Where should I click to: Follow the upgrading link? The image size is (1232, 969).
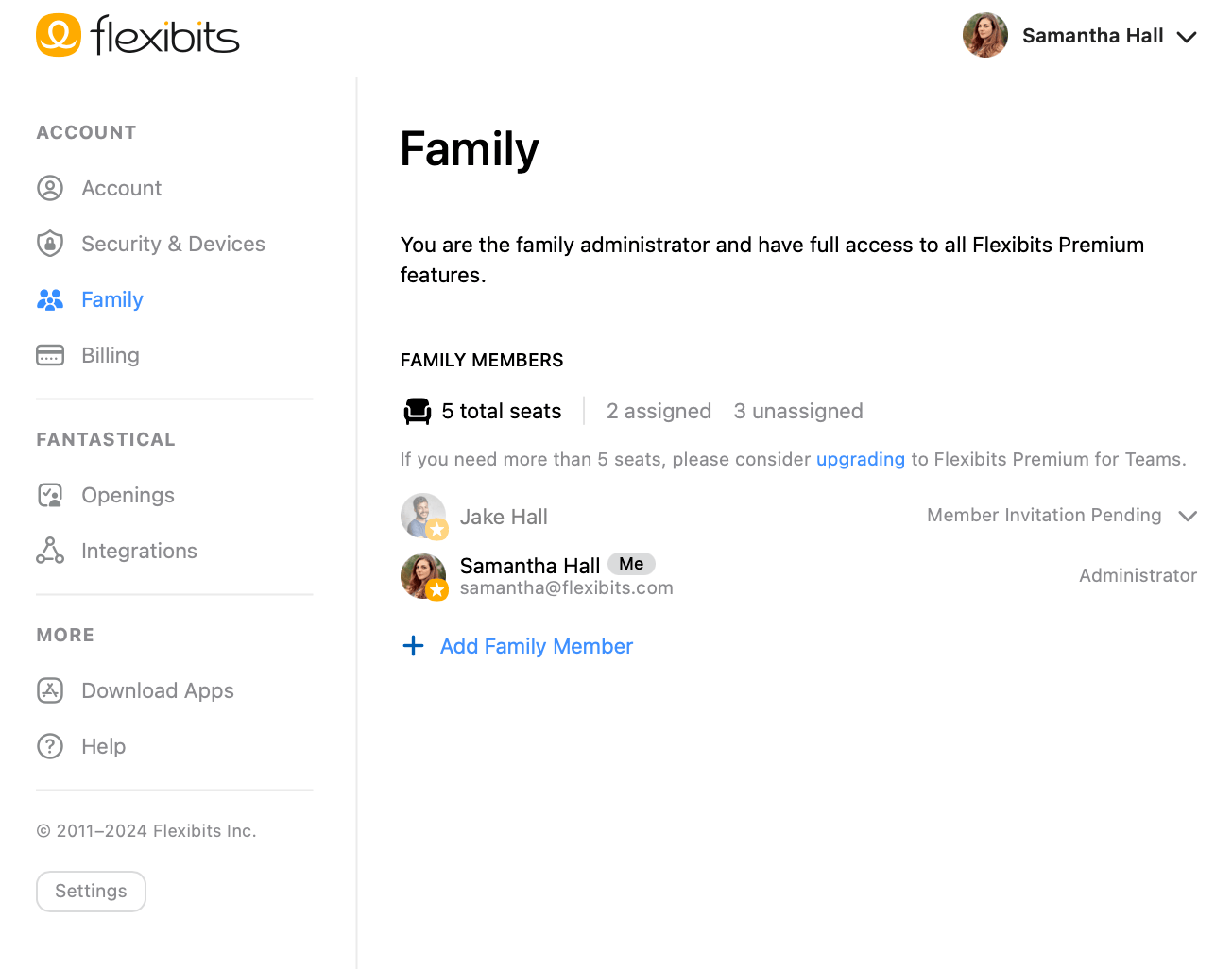coord(861,459)
